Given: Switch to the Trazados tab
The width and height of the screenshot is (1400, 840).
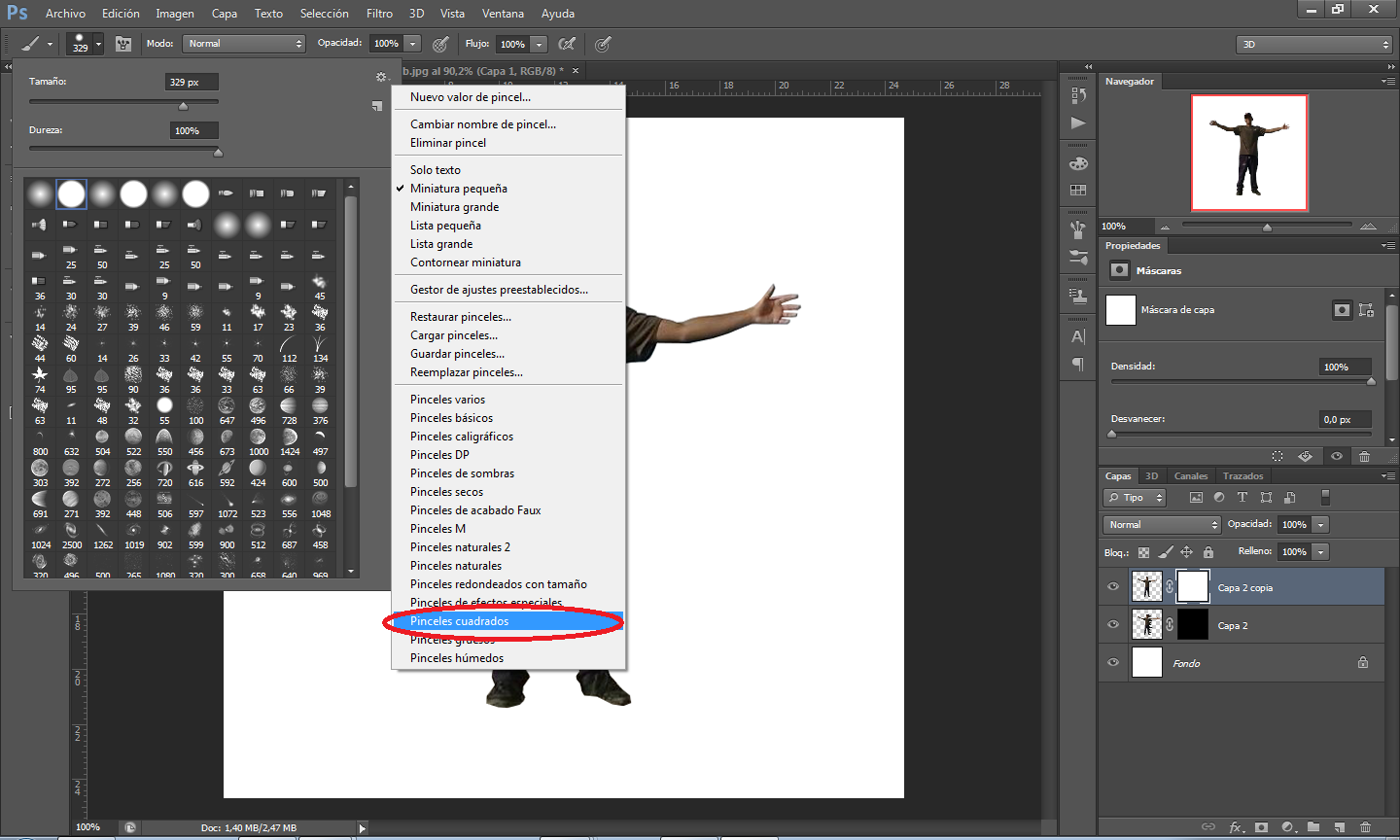Looking at the screenshot, I should [1242, 476].
